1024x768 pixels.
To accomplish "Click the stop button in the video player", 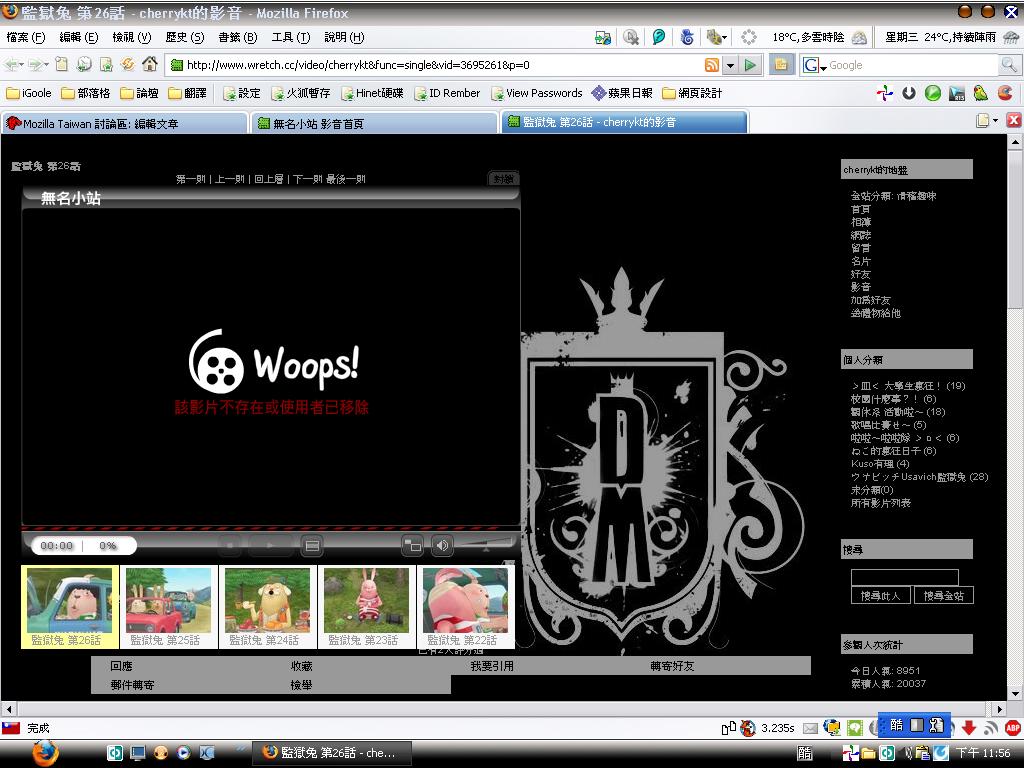I will coord(230,545).
